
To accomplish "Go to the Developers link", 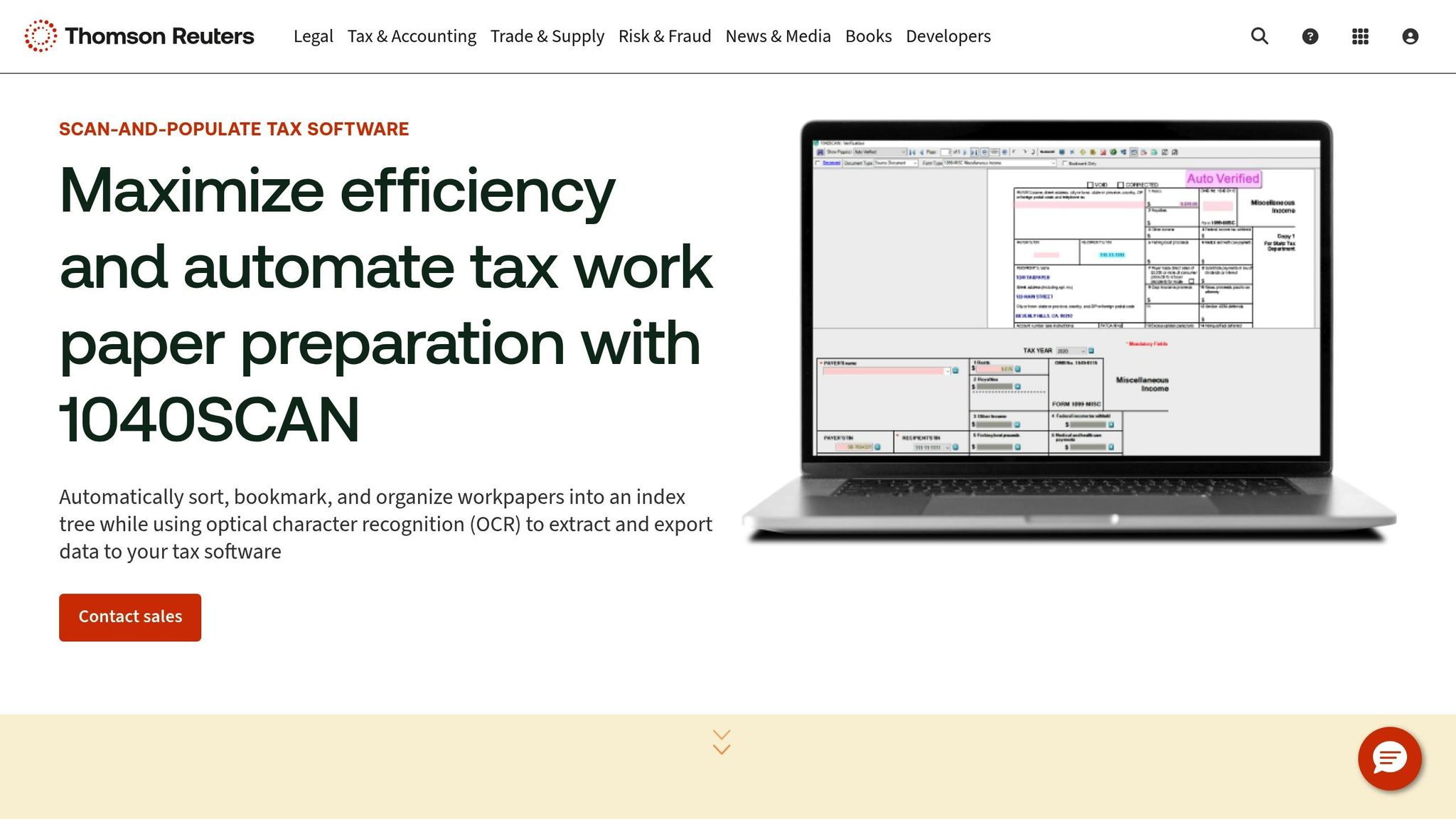I will [948, 36].
